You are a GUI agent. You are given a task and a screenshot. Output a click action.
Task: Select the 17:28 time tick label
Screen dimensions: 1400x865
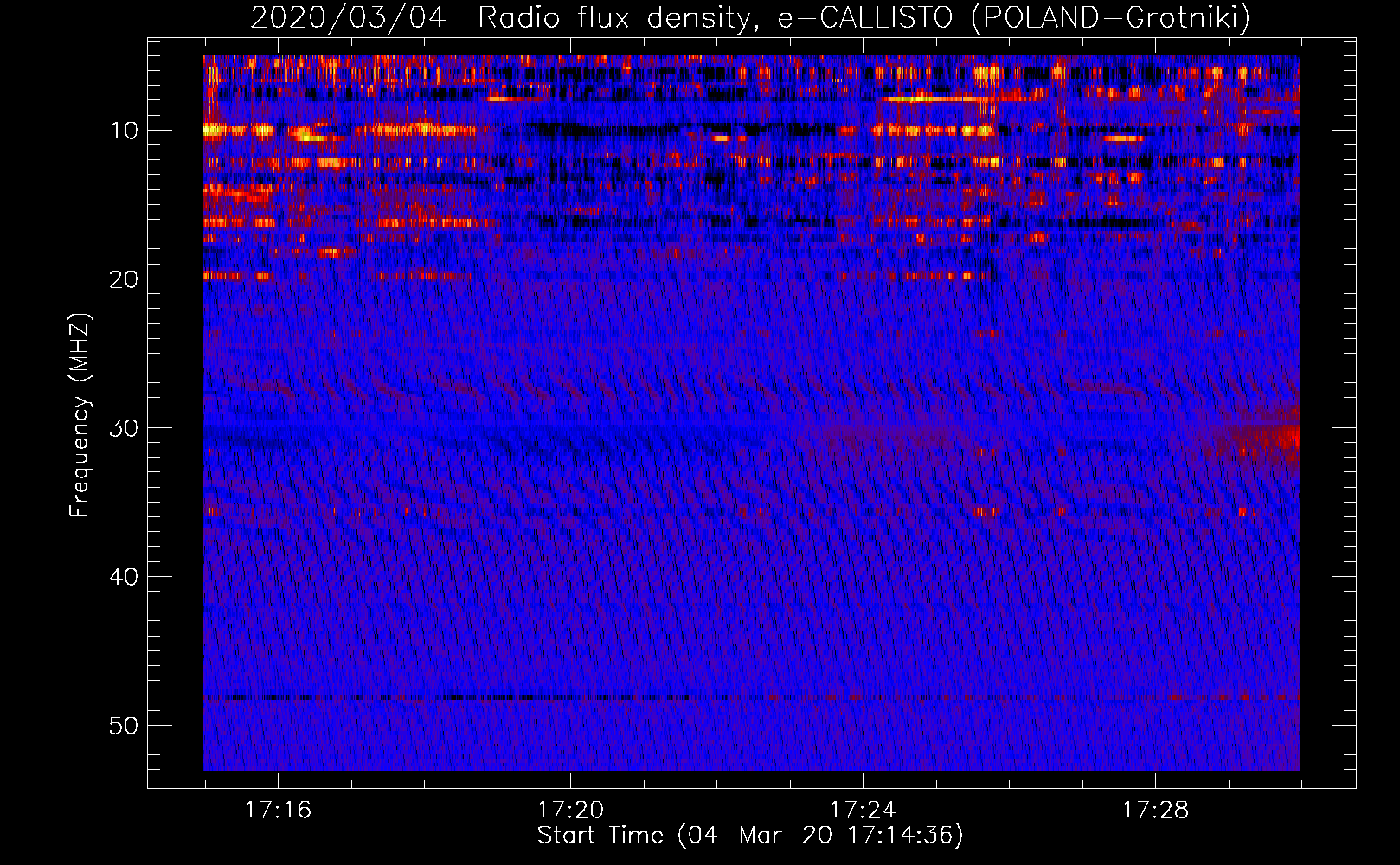[x=1155, y=811]
